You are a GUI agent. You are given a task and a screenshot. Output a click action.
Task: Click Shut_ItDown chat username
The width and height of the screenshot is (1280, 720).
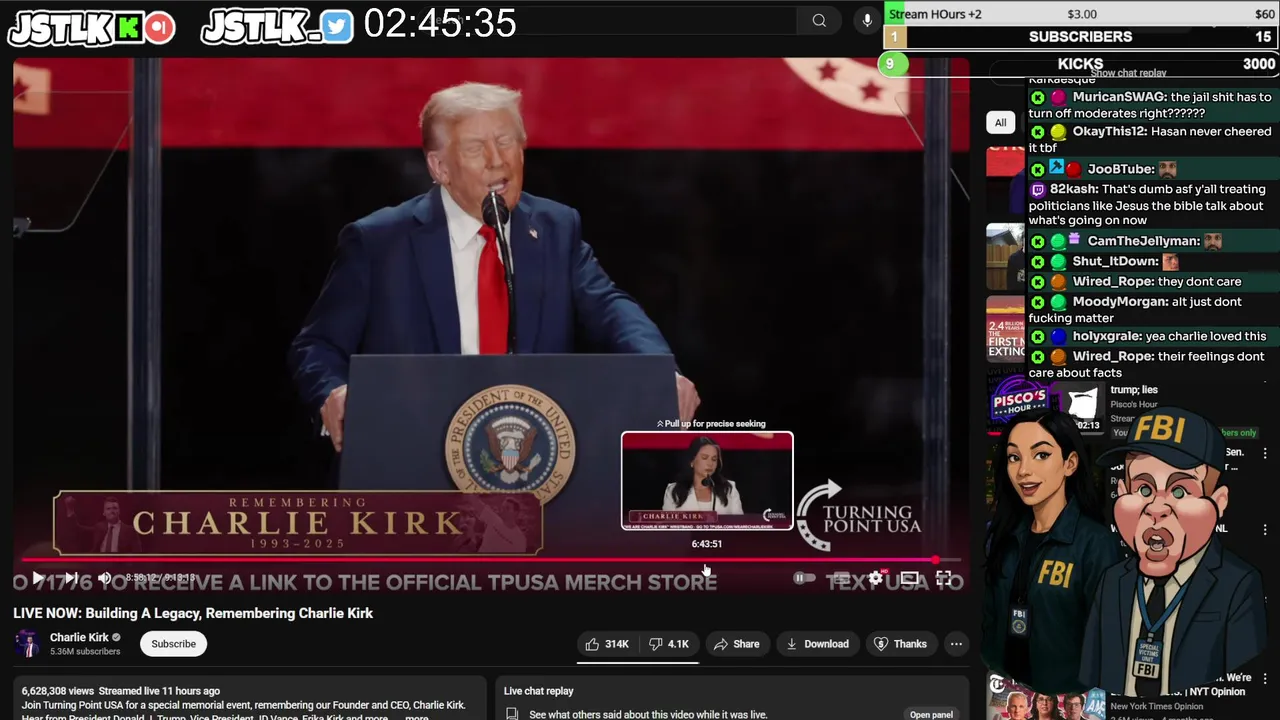point(1115,262)
